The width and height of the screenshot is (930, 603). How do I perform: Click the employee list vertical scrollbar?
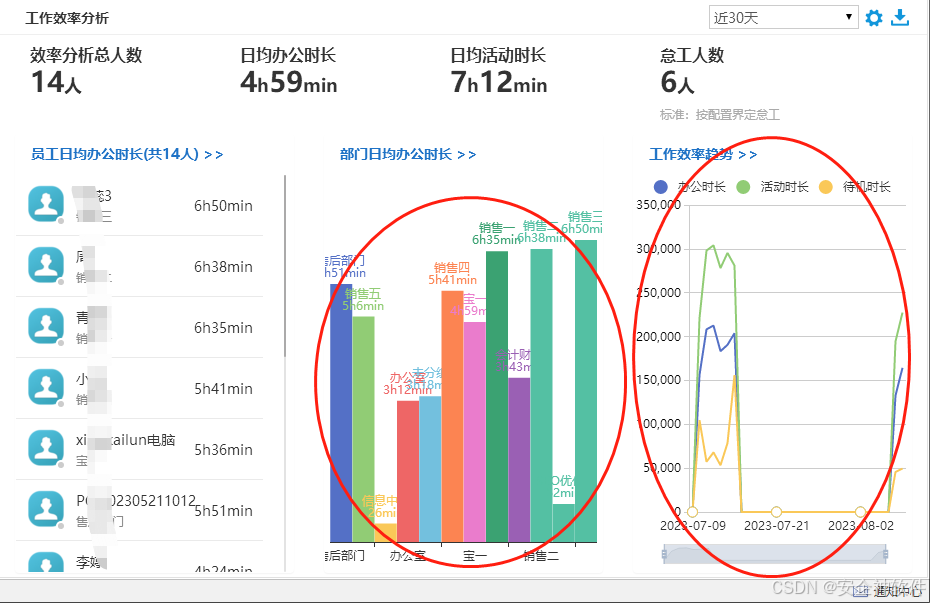[285, 266]
